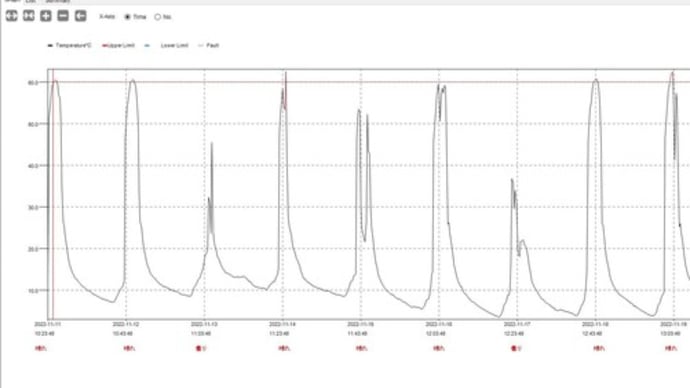
Task: Click the 2023-11-17 date axis label
Action: click(x=517, y=324)
